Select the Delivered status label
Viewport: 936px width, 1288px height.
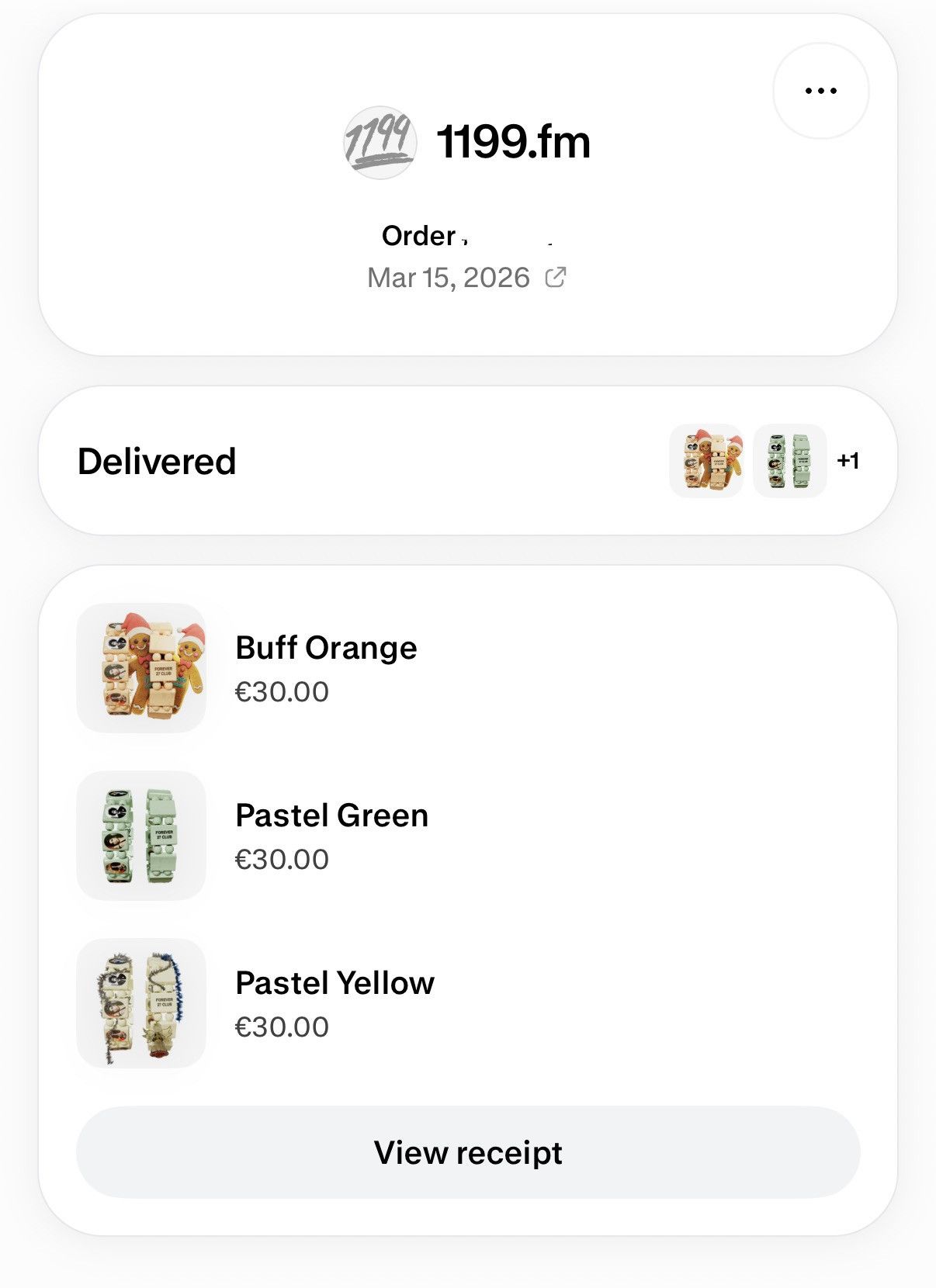pos(157,461)
